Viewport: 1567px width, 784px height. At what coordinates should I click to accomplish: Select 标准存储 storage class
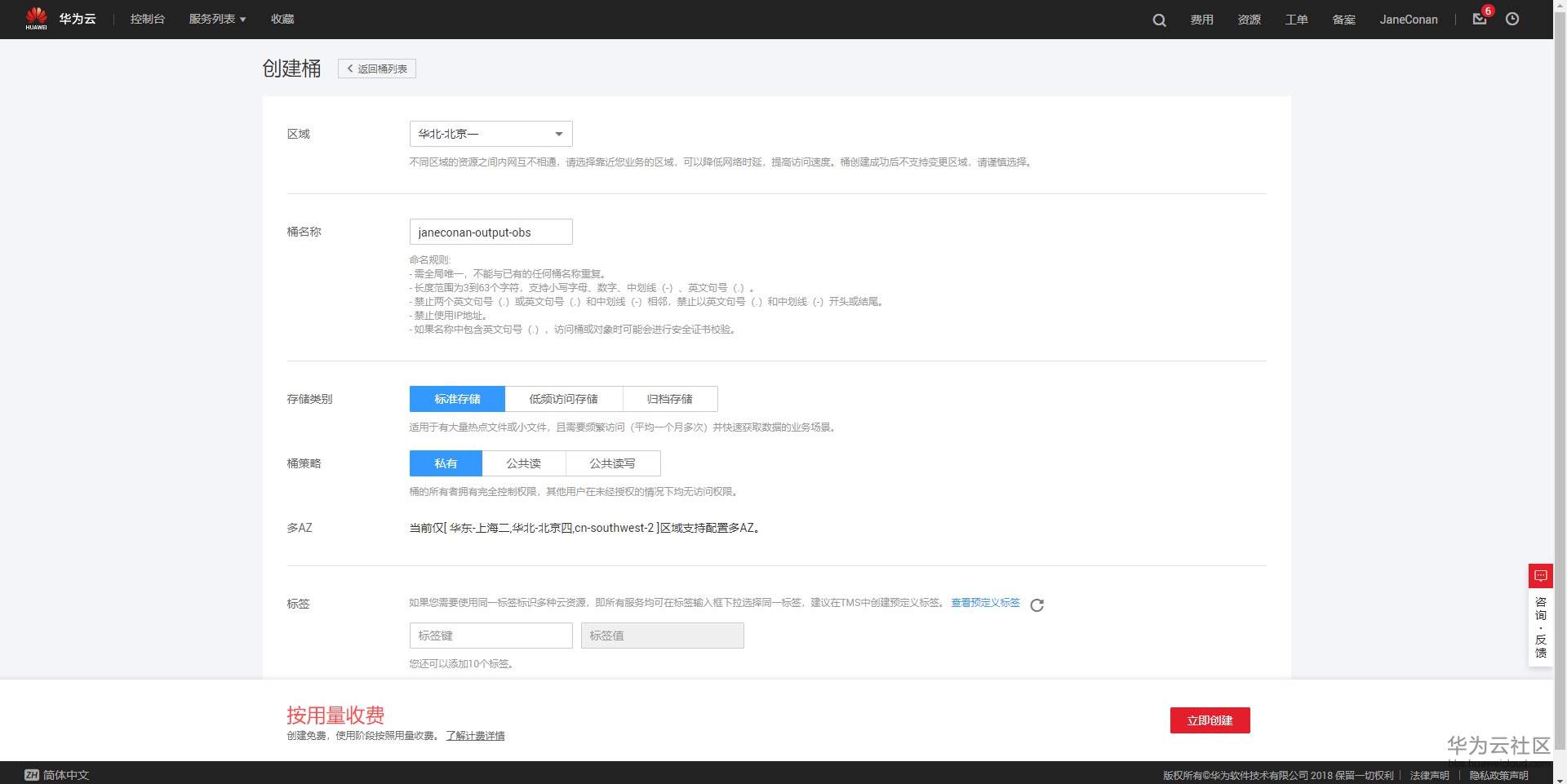pyautogui.click(x=457, y=399)
